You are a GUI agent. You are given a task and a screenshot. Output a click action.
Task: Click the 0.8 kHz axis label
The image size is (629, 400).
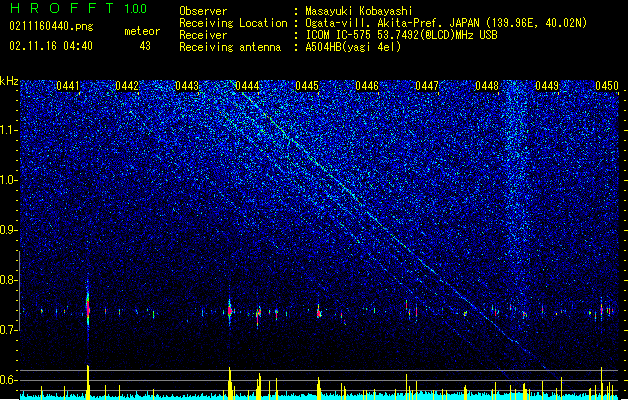click(x=9, y=280)
